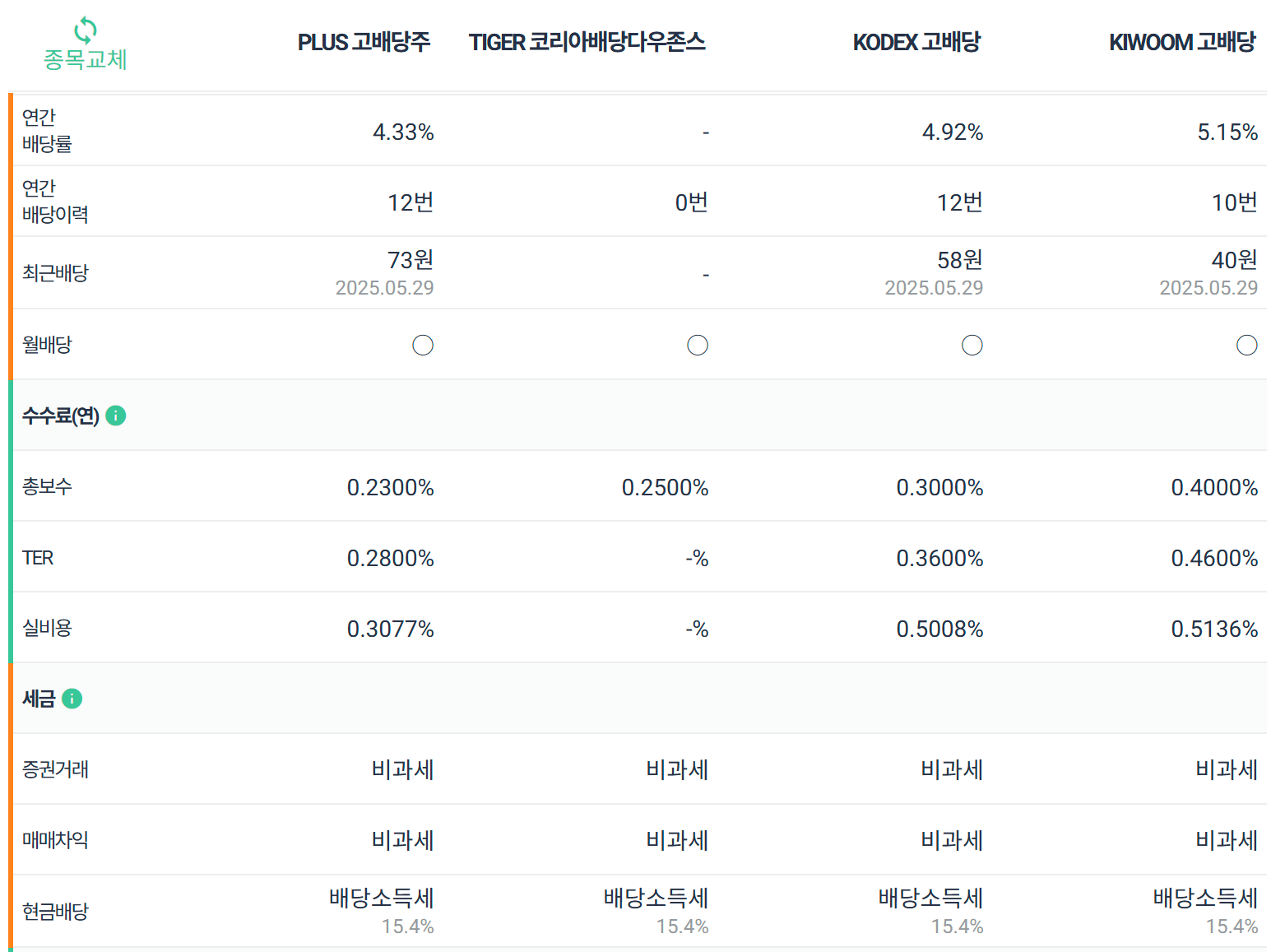
Task: Select the PLUS 고배당주 column header
Action: point(364,42)
